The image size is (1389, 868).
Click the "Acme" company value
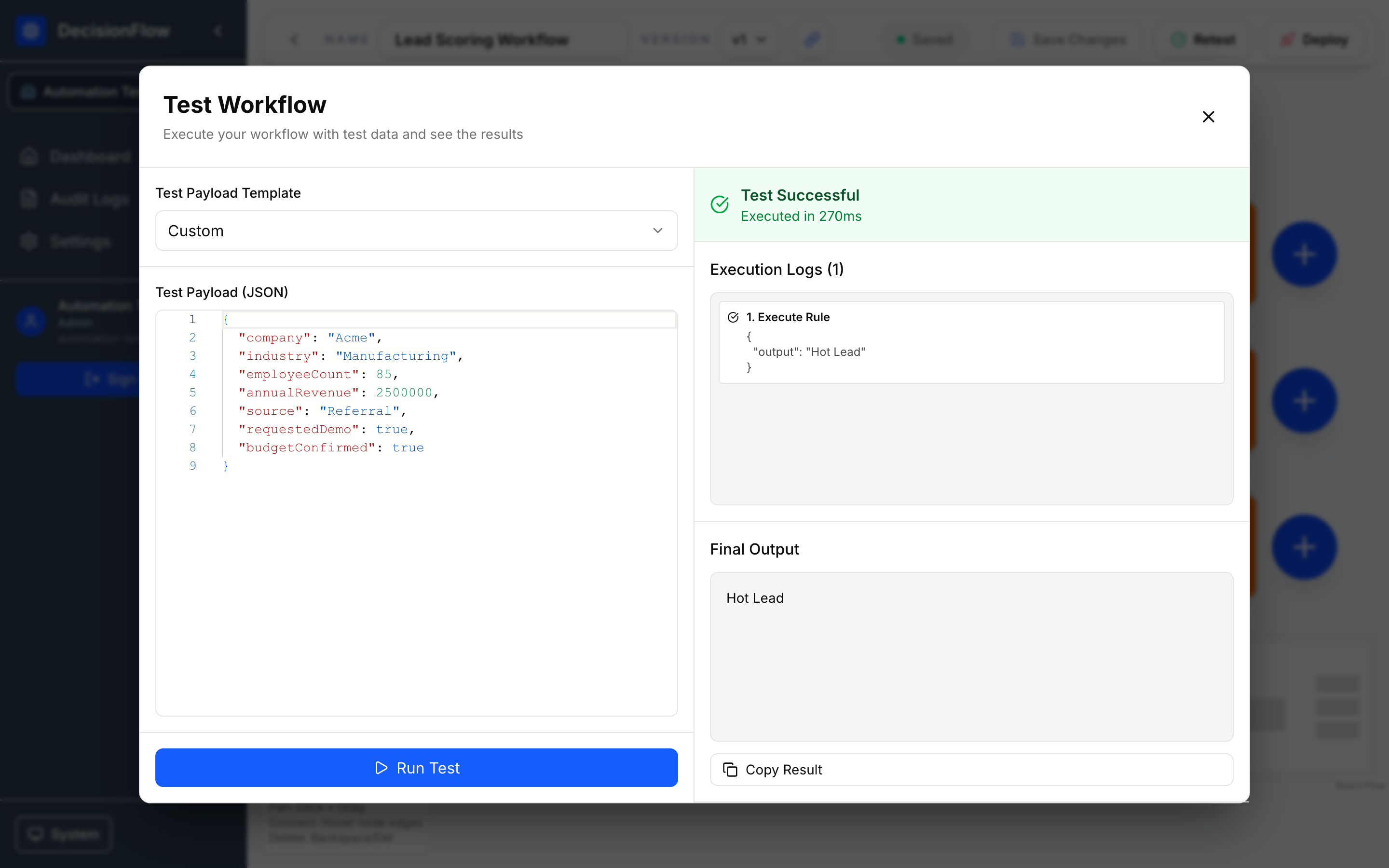pyautogui.click(x=351, y=338)
